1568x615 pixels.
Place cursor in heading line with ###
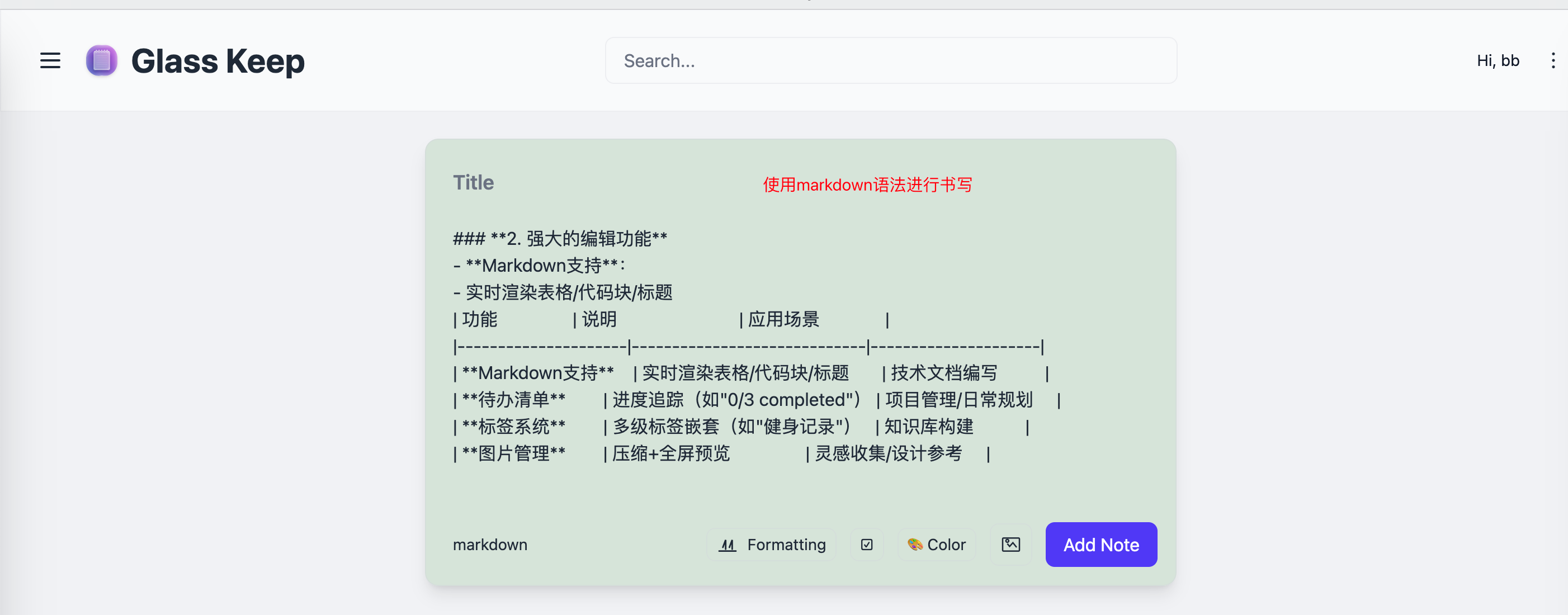click(560, 239)
